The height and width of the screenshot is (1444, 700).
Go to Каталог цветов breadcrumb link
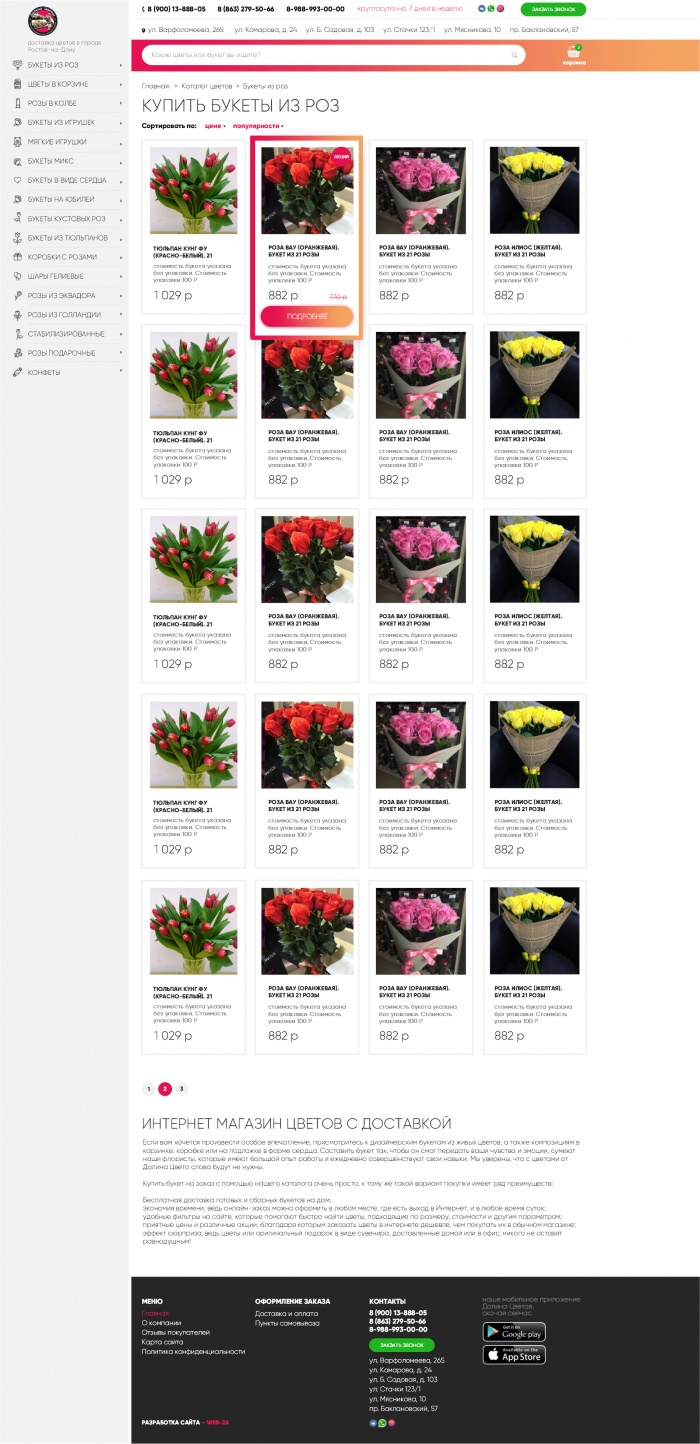click(x=206, y=87)
